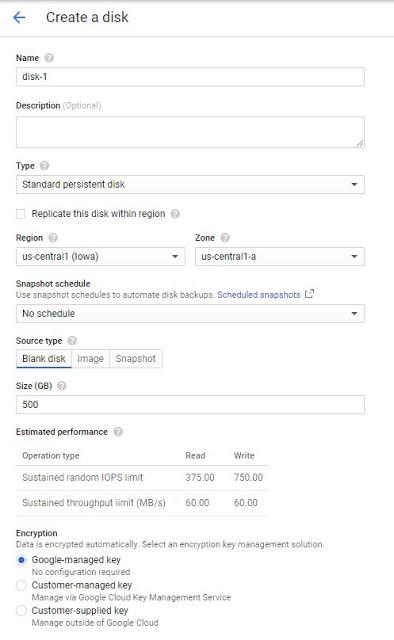Click Source type help icon

tap(72, 341)
